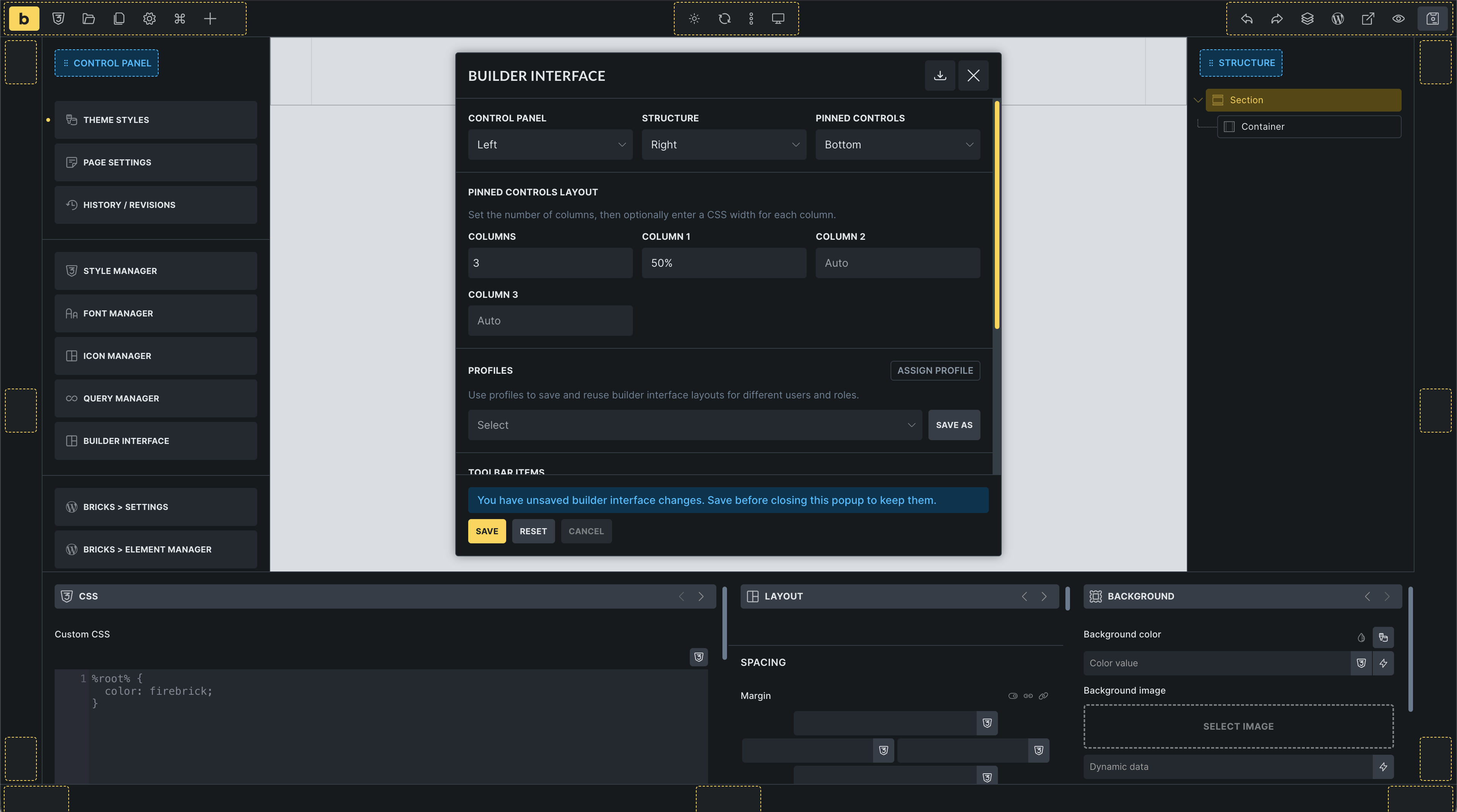1457x812 pixels.
Task: Click the save disk icon
Action: tap(1432, 19)
